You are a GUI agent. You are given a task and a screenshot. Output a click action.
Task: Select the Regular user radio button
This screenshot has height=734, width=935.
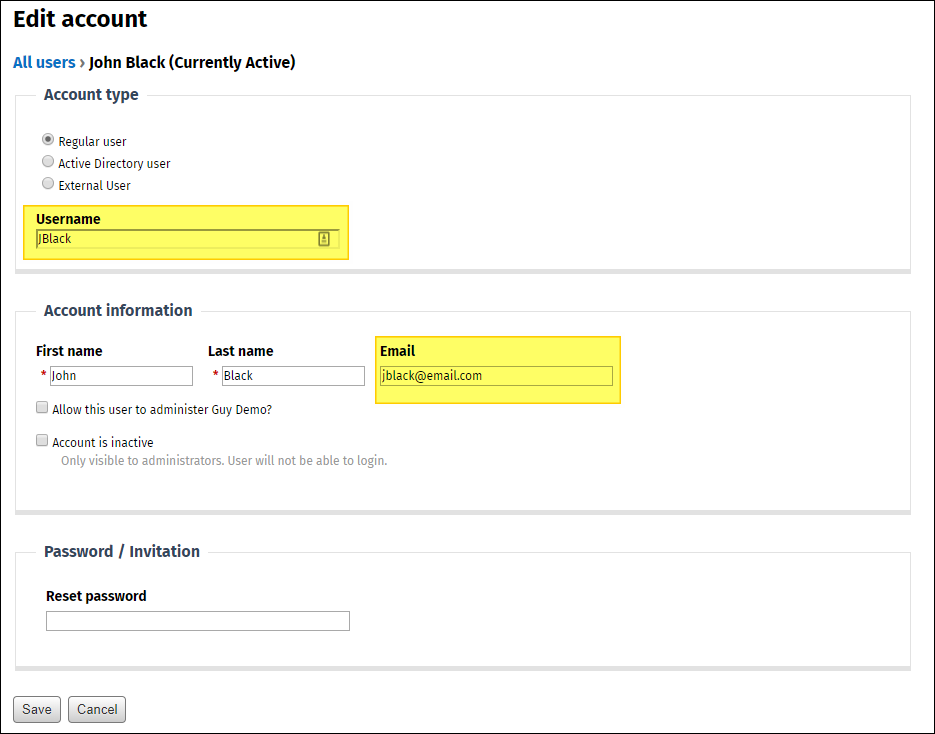(48, 140)
